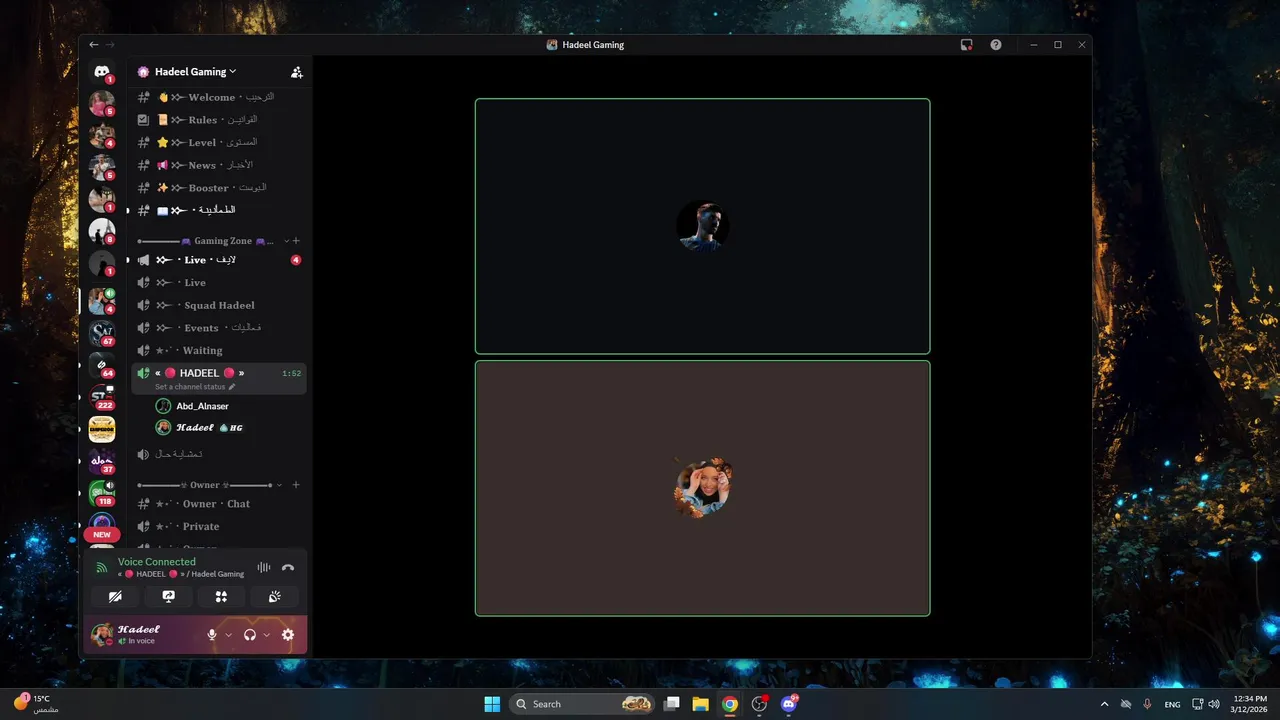This screenshot has height=720, width=1280.
Task: Open the invite people icon beside Hadeel Gaming
Action: pos(296,72)
